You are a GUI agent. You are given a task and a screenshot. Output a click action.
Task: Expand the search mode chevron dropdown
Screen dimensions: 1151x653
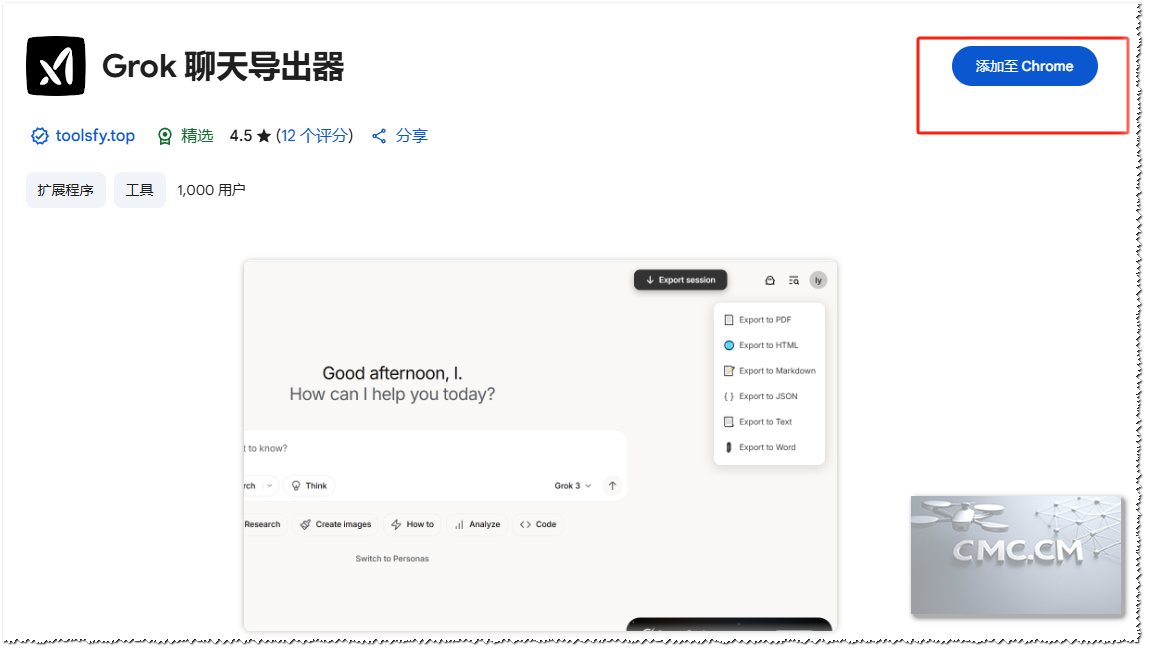point(269,486)
